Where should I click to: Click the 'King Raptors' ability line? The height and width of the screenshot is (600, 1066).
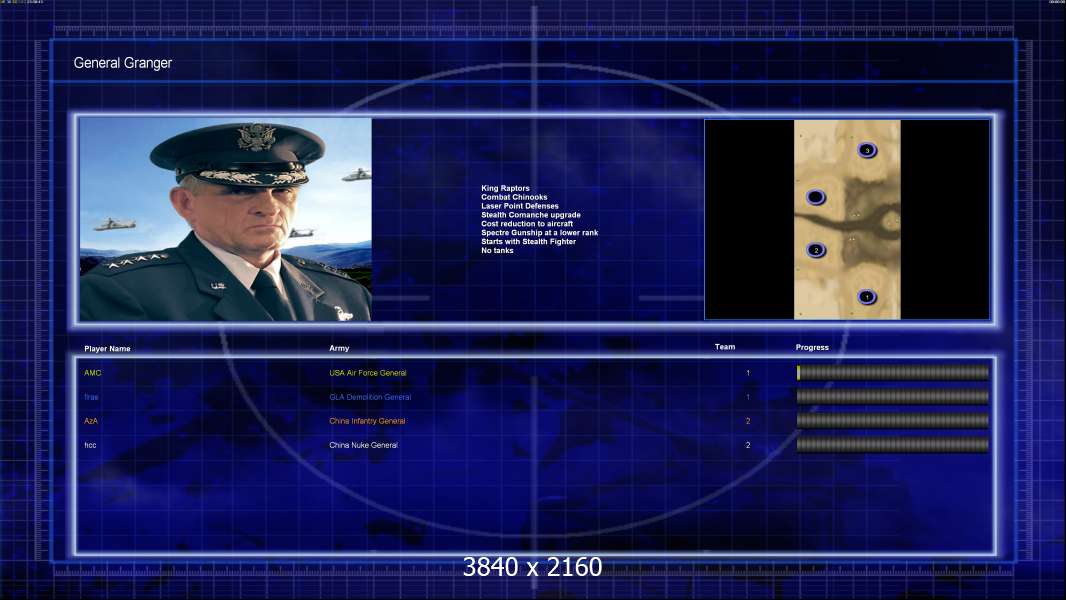(x=505, y=188)
